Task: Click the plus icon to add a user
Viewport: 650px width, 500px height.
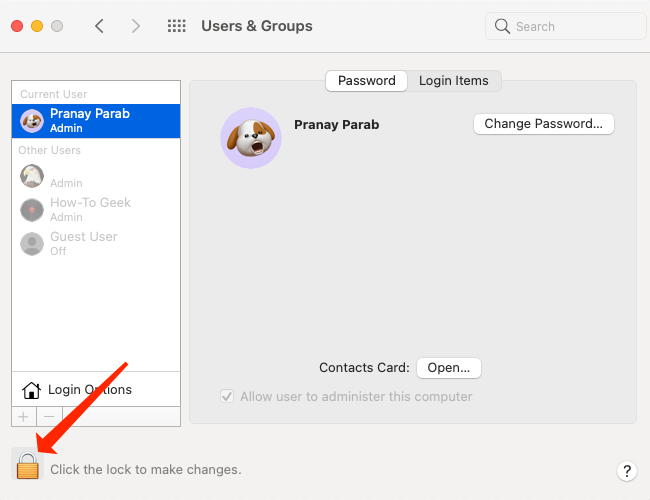Action: 24,417
